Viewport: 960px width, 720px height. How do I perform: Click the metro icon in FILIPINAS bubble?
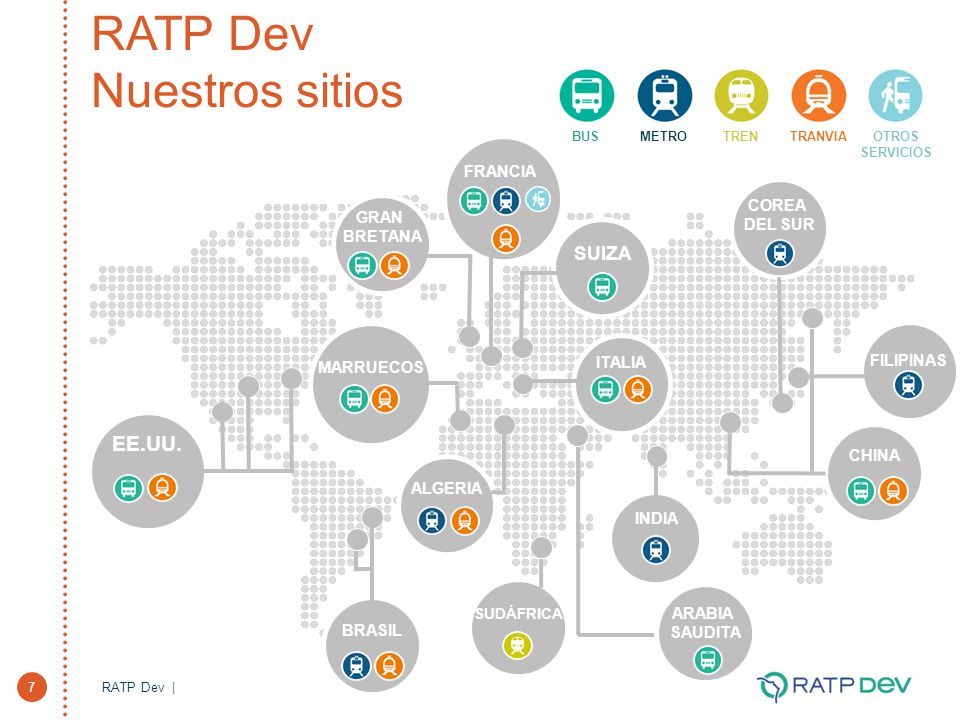[x=909, y=385]
